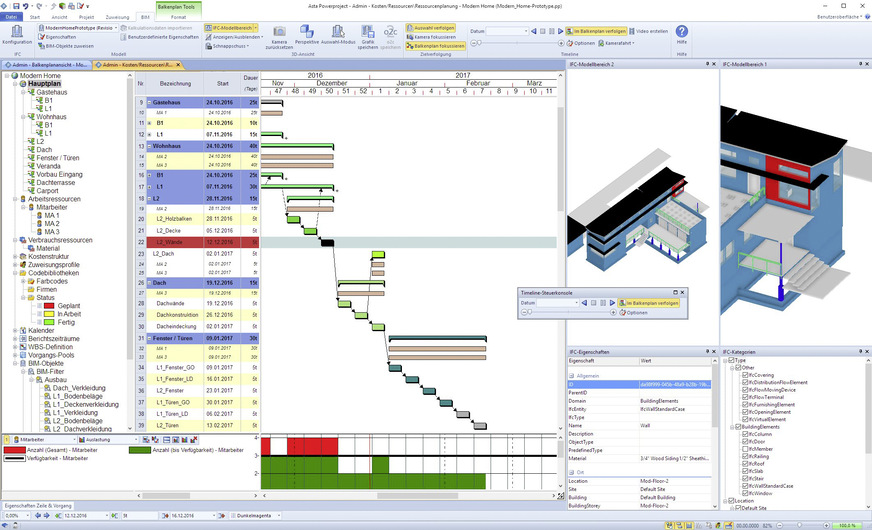Viewport: 872px width, 530px height.
Task: Uncheck the IfcCovering category checkbox
Action: pyautogui.click(x=744, y=376)
